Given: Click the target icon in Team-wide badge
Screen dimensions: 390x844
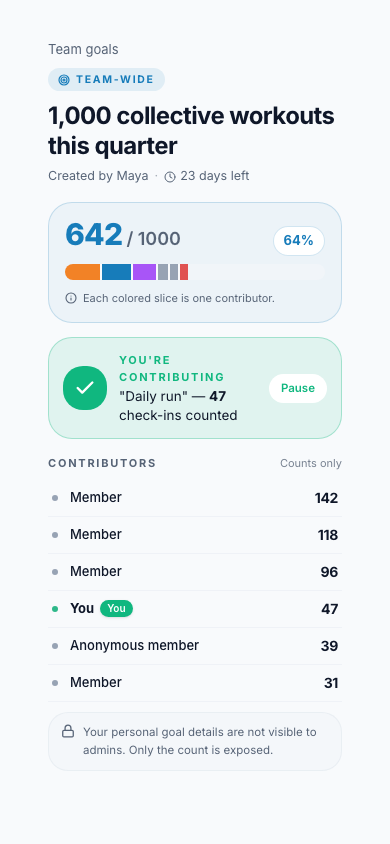Looking at the screenshot, I should (x=64, y=80).
